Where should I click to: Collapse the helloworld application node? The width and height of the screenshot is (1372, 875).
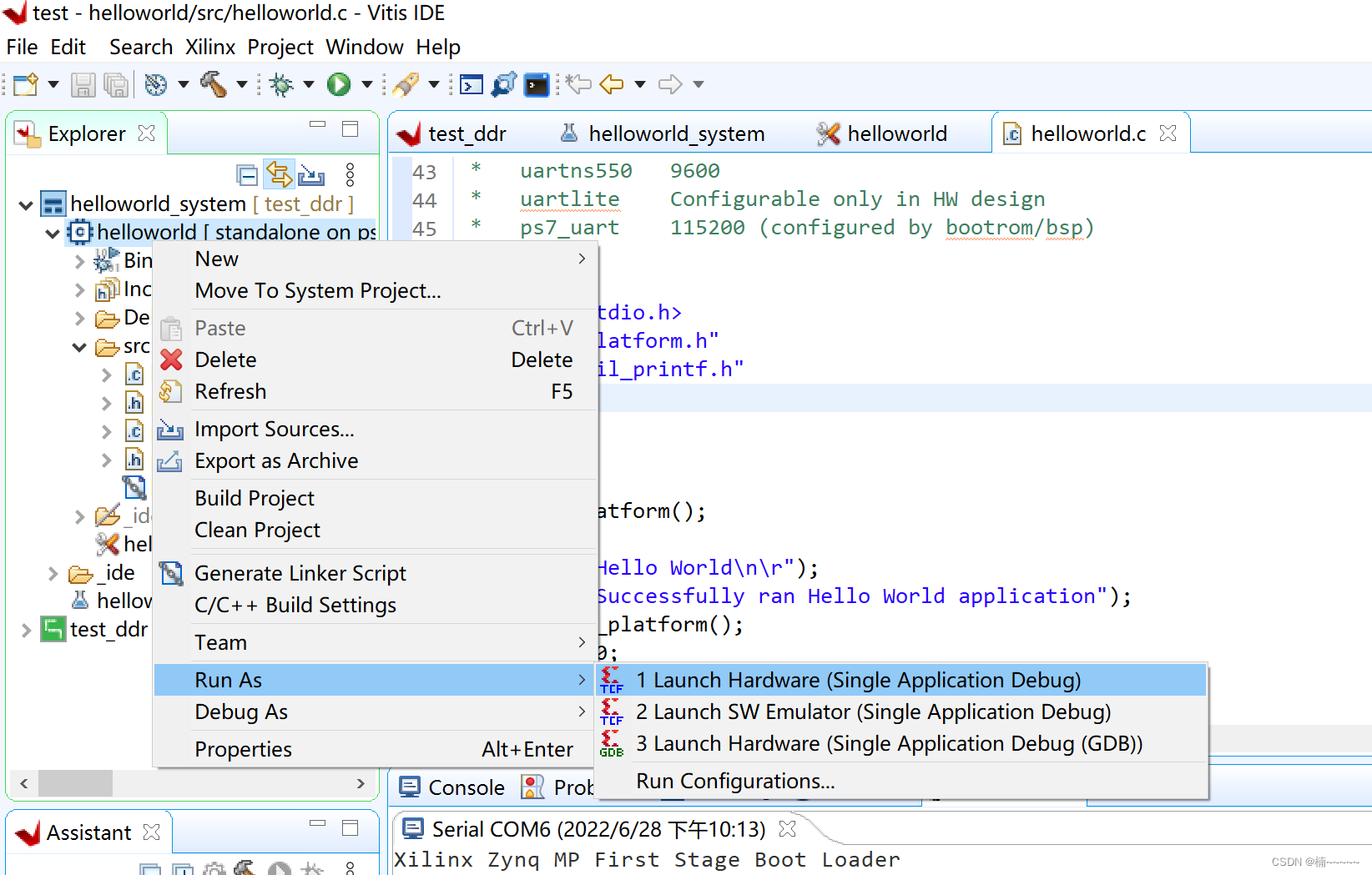tap(53, 233)
